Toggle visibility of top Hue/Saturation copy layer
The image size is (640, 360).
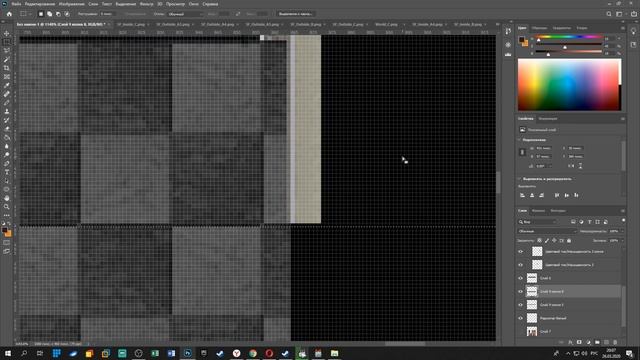tap(520, 252)
